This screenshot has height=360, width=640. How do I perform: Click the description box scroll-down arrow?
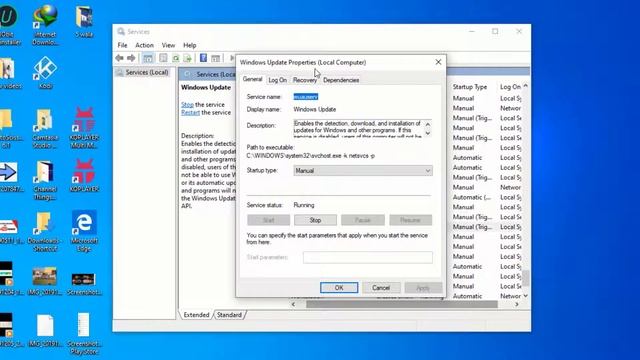pyautogui.click(x=428, y=133)
